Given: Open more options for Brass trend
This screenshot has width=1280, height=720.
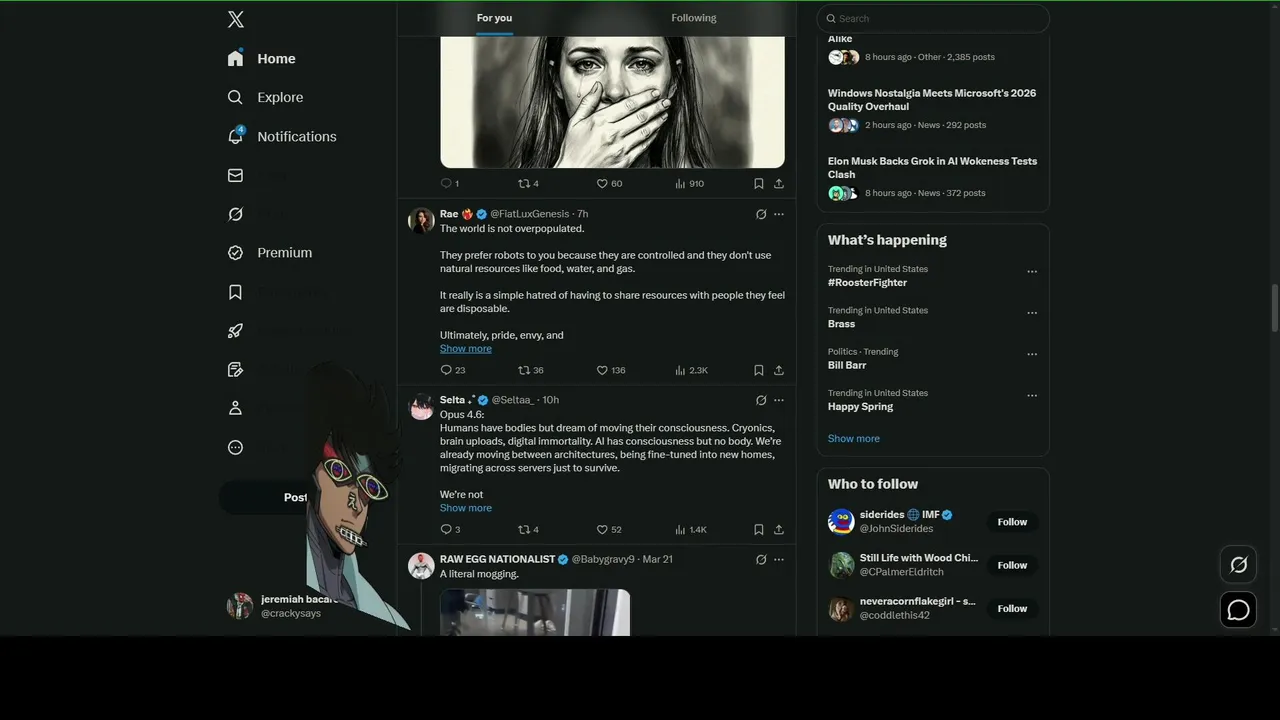Looking at the screenshot, I should click(1032, 312).
